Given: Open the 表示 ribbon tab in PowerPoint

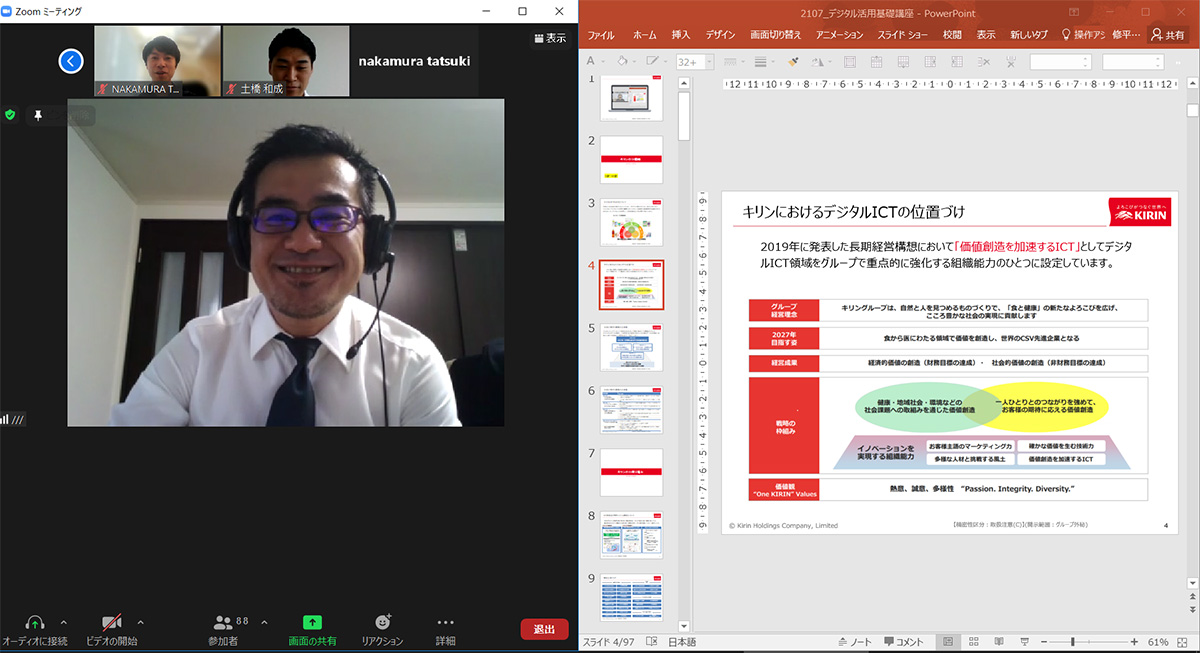Looking at the screenshot, I should point(986,34).
